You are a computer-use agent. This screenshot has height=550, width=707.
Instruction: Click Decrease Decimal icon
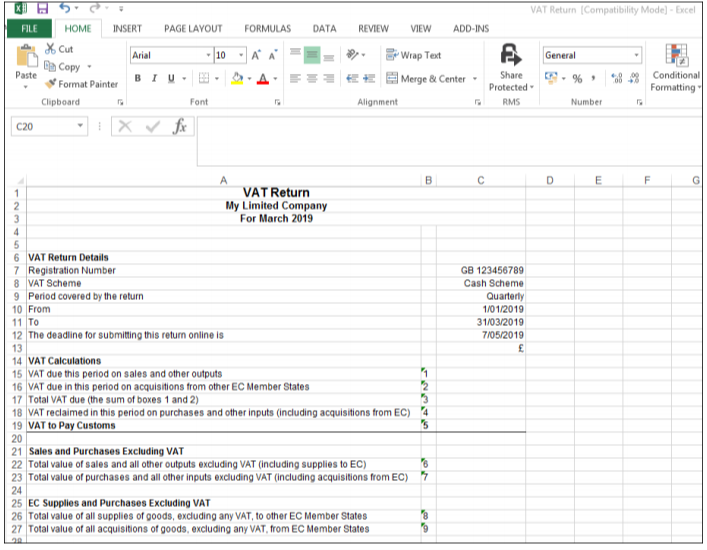click(634, 78)
